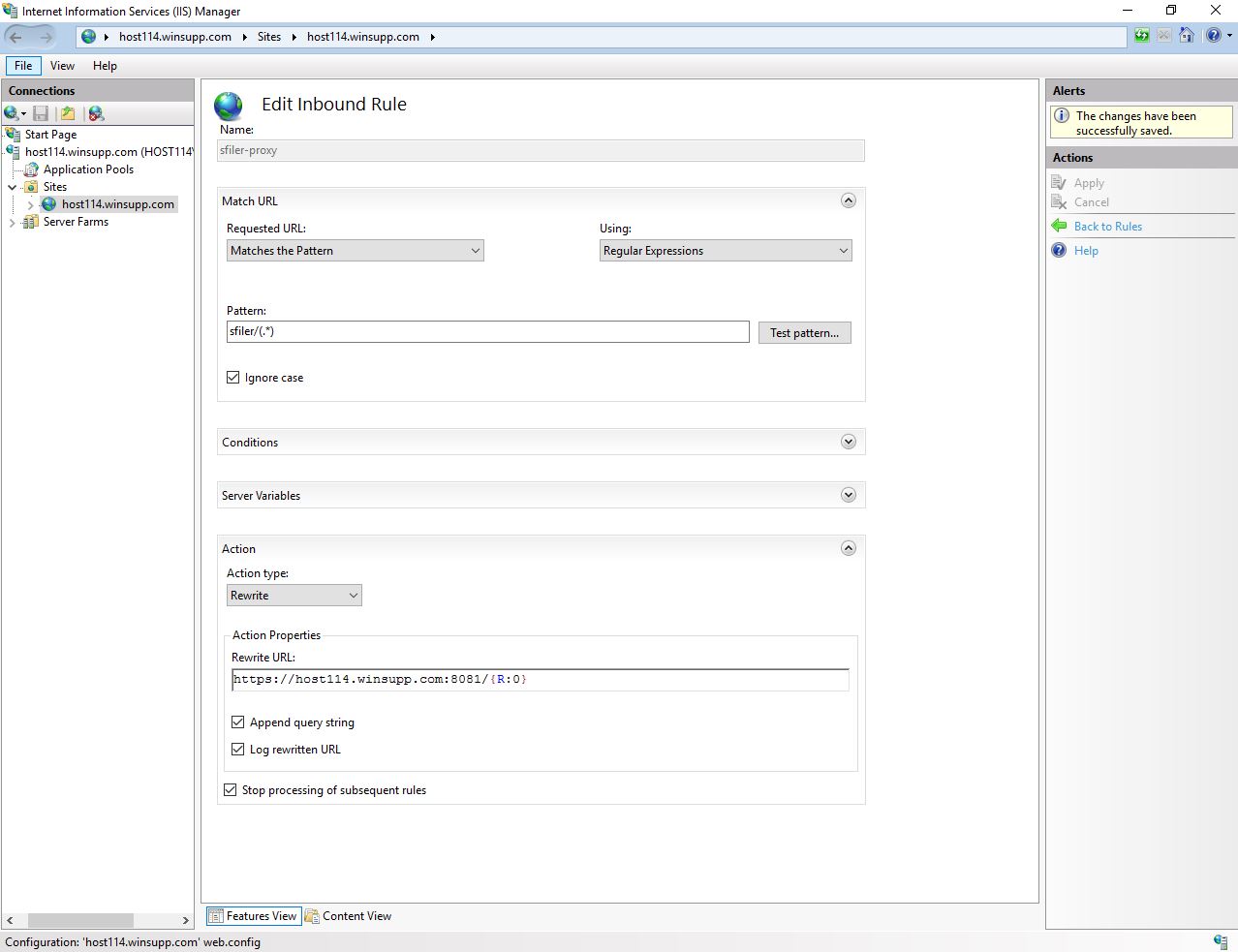
Task: Click the Delete Connection globe icon
Action: pos(96,113)
